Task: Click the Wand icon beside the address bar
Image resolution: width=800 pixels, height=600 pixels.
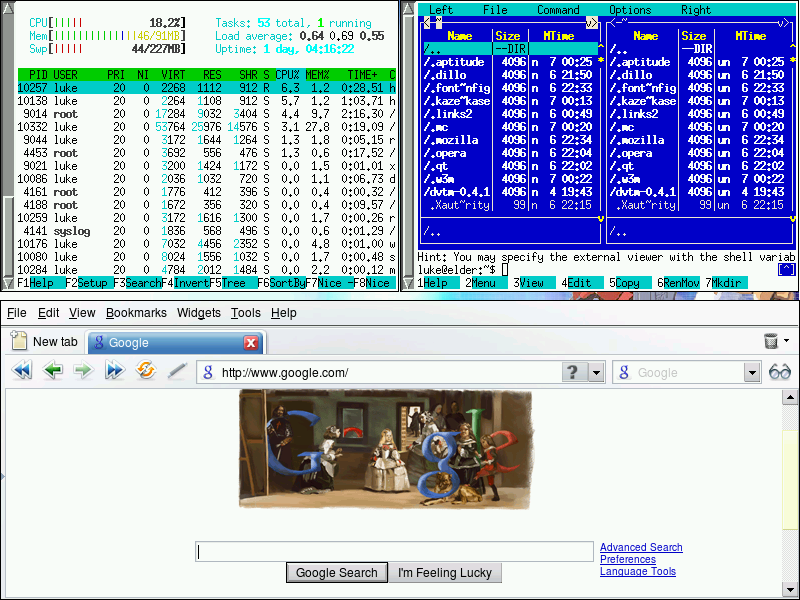Action: pos(177,371)
